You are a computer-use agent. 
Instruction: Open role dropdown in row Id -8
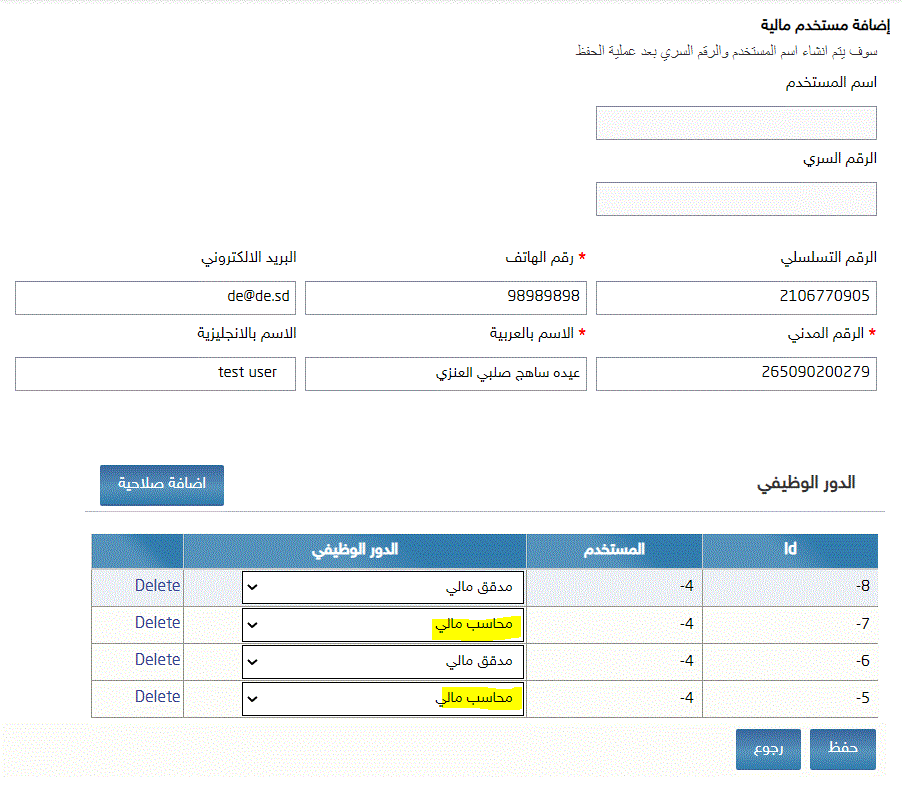(x=383, y=587)
